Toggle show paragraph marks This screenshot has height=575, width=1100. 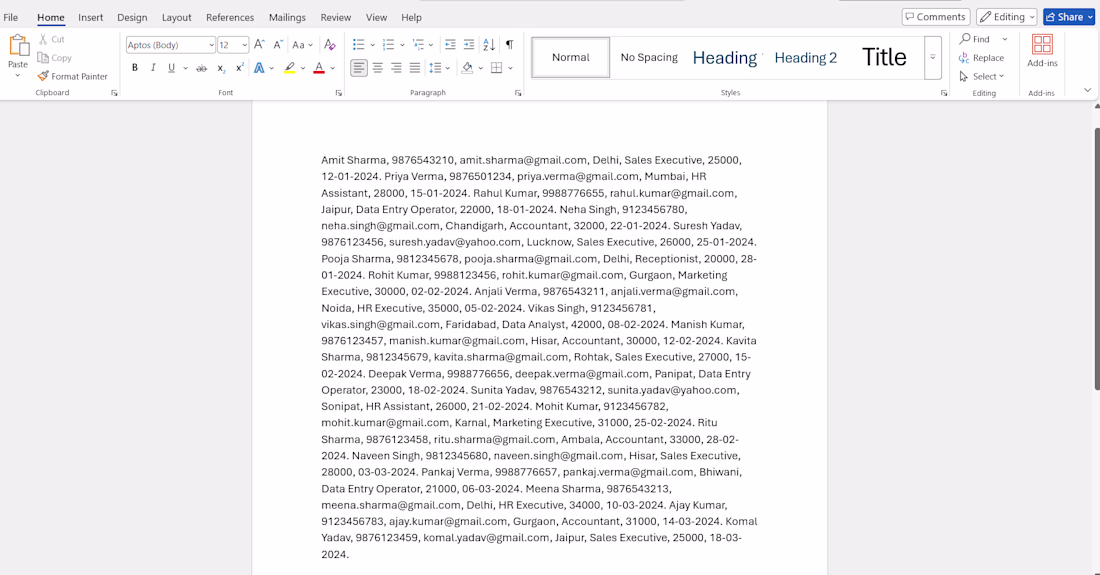[x=509, y=45]
